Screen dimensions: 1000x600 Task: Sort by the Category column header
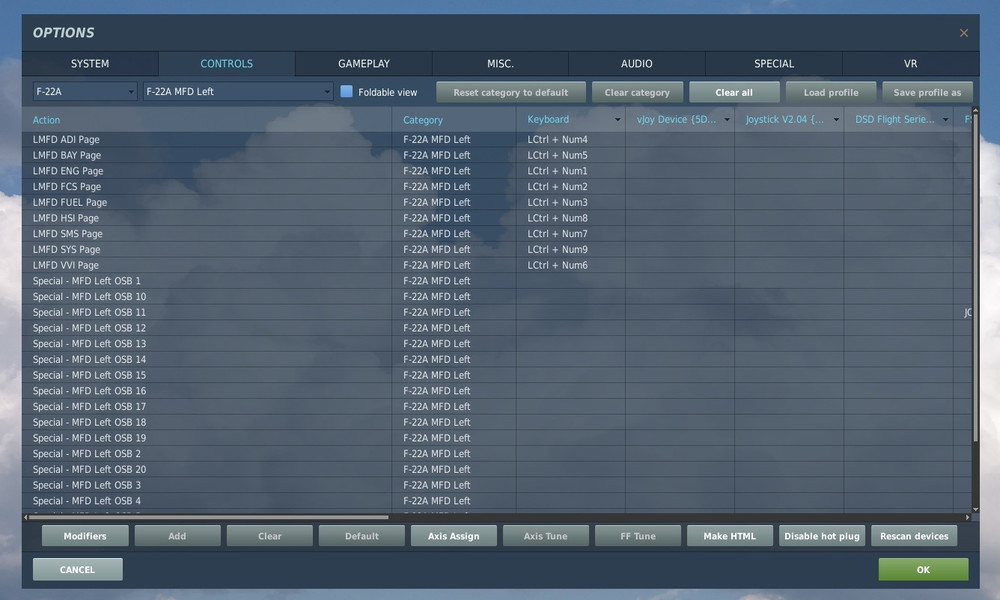453,119
